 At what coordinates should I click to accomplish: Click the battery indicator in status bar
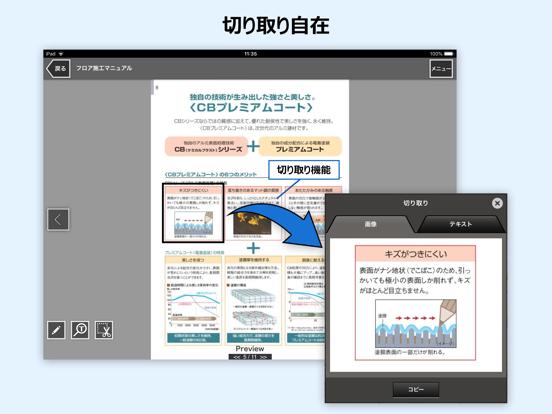click(x=449, y=54)
